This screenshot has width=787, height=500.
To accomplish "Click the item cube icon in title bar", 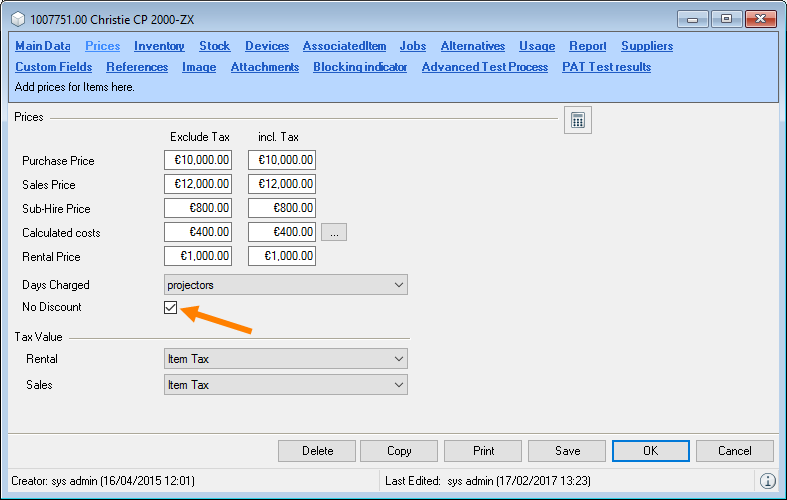I will pyautogui.click(x=17, y=18).
